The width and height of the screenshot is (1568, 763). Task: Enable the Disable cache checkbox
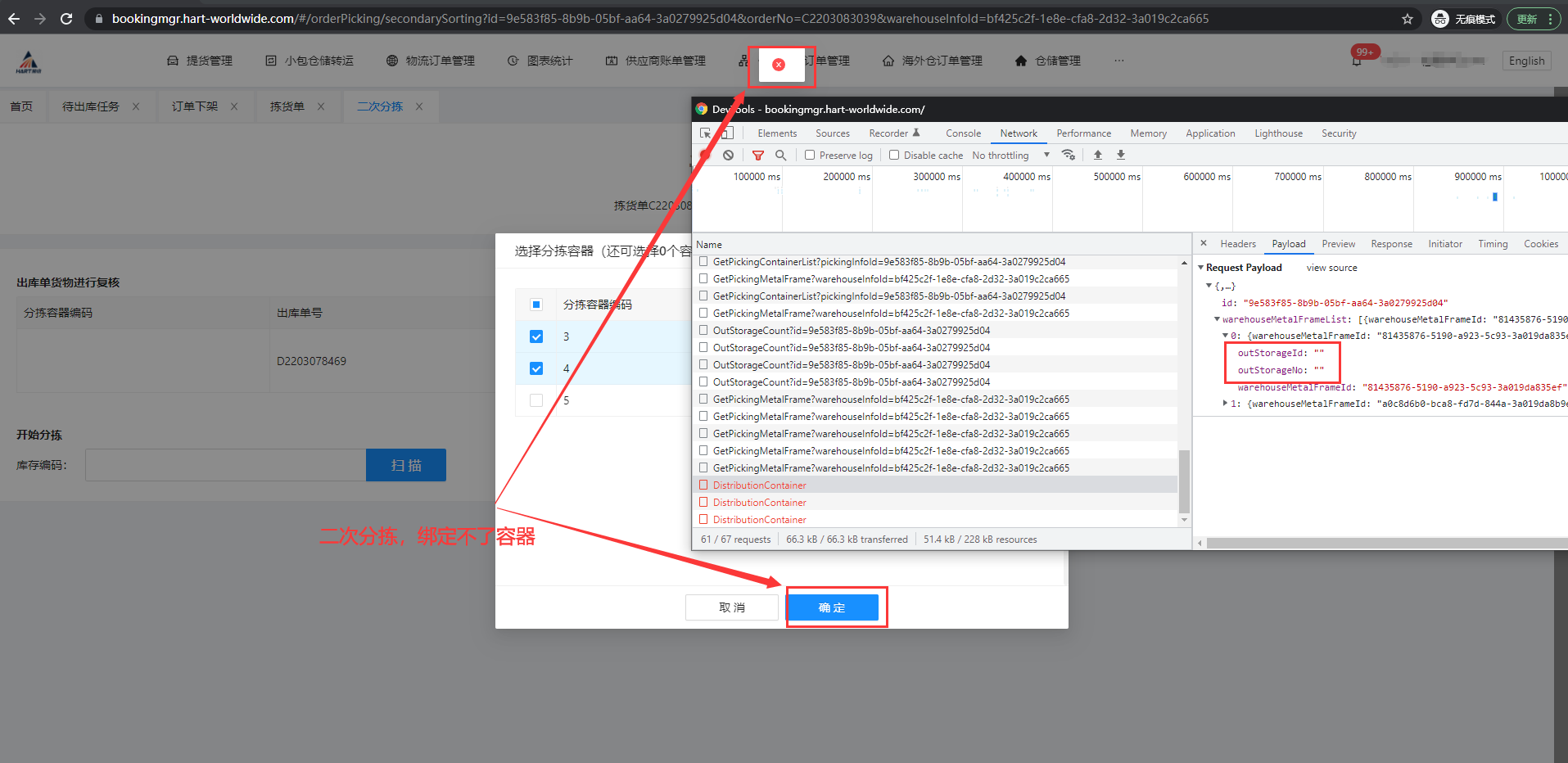pyautogui.click(x=894, y=155)
